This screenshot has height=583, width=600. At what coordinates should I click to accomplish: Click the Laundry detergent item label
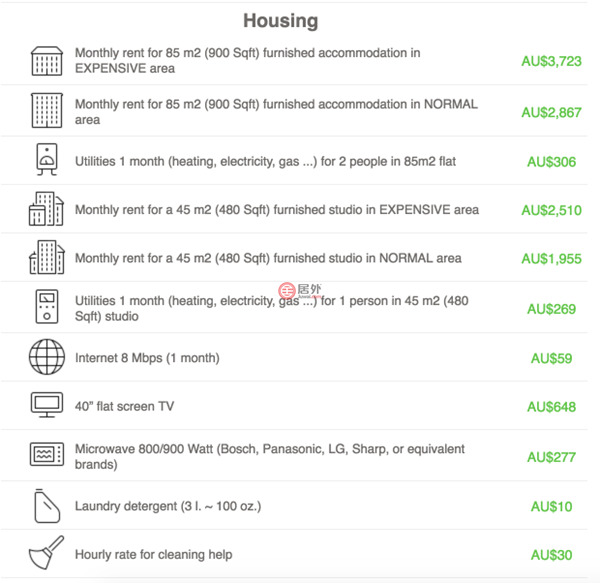pyautogui.click(x=167, y=506)
